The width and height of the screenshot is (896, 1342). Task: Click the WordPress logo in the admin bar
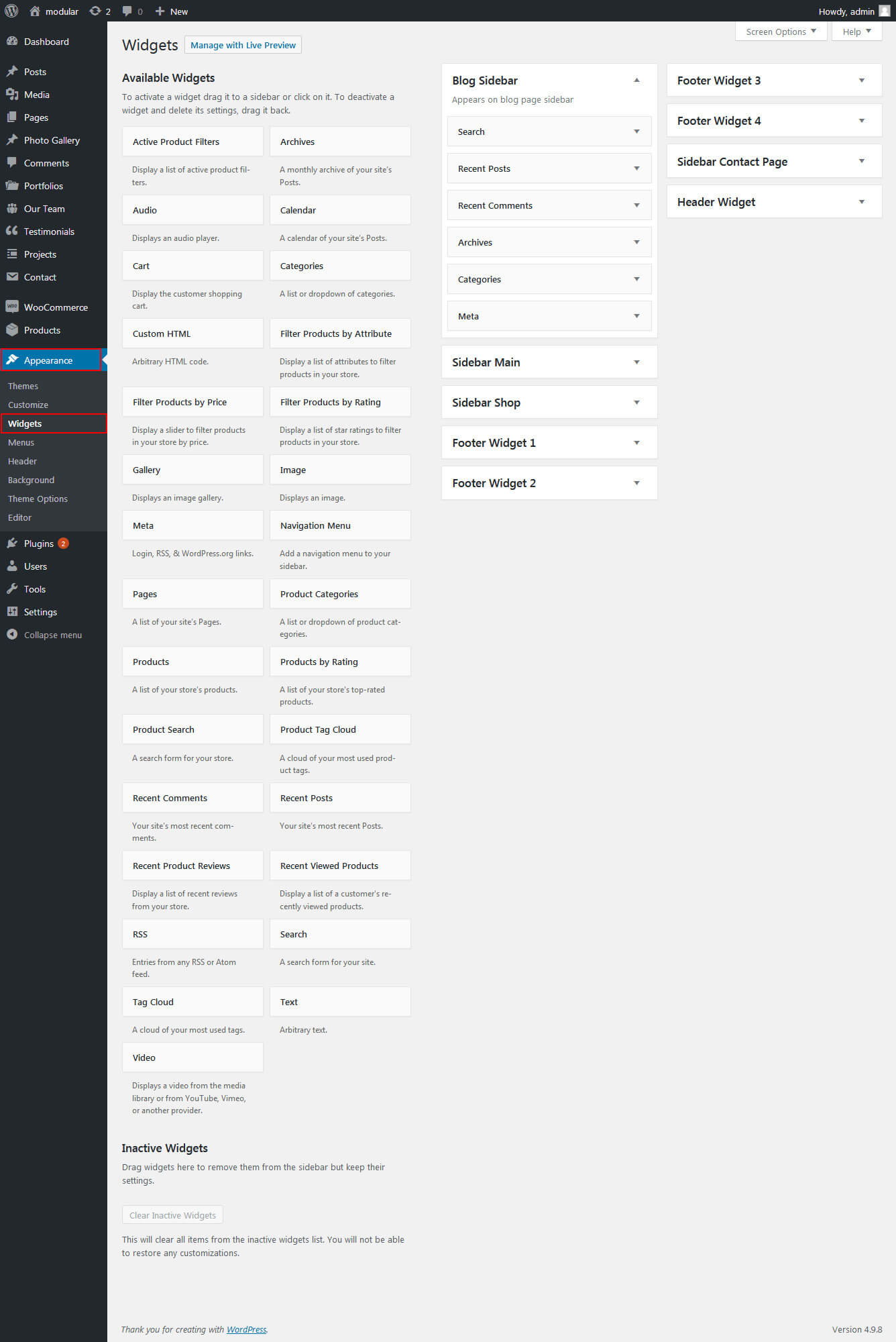(11, 11)
